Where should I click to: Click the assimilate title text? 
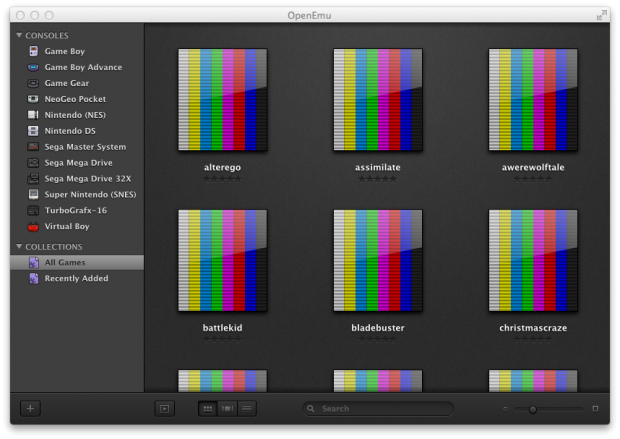coord(378,167)
